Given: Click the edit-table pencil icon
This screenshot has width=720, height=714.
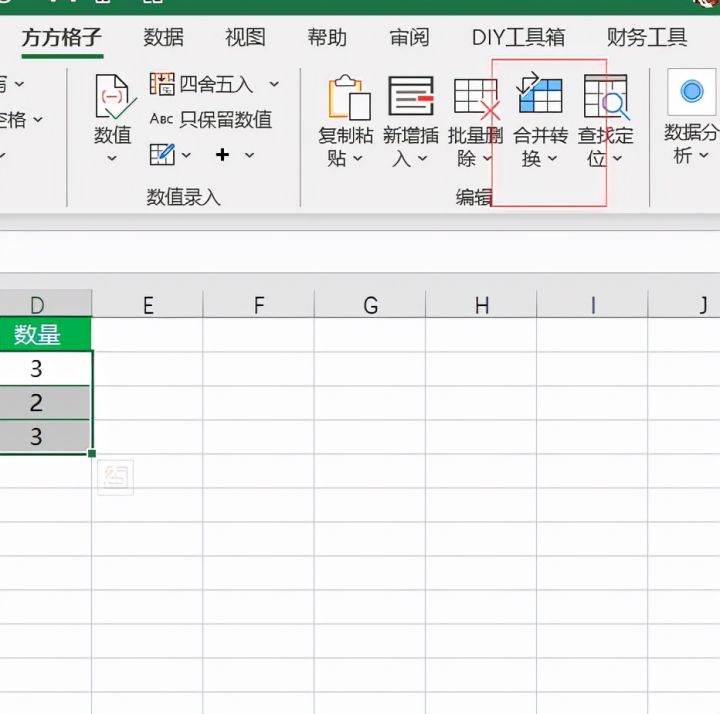Looking at the screenshot, I should (x=162, y=154).
